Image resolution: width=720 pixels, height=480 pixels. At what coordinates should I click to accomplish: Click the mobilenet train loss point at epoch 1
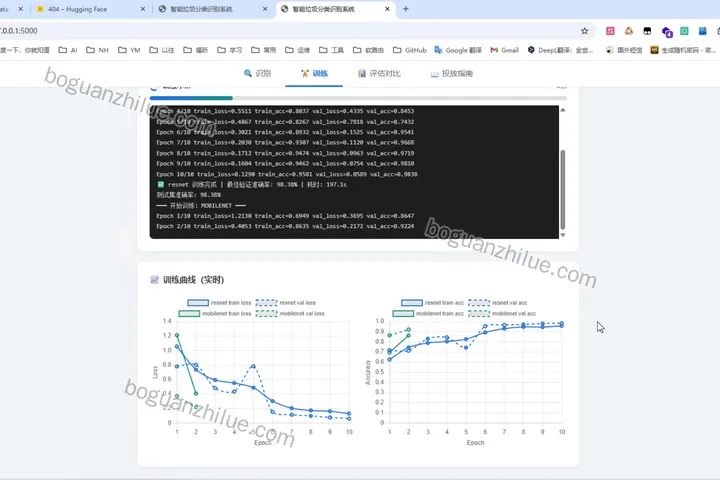coord(177,335)
